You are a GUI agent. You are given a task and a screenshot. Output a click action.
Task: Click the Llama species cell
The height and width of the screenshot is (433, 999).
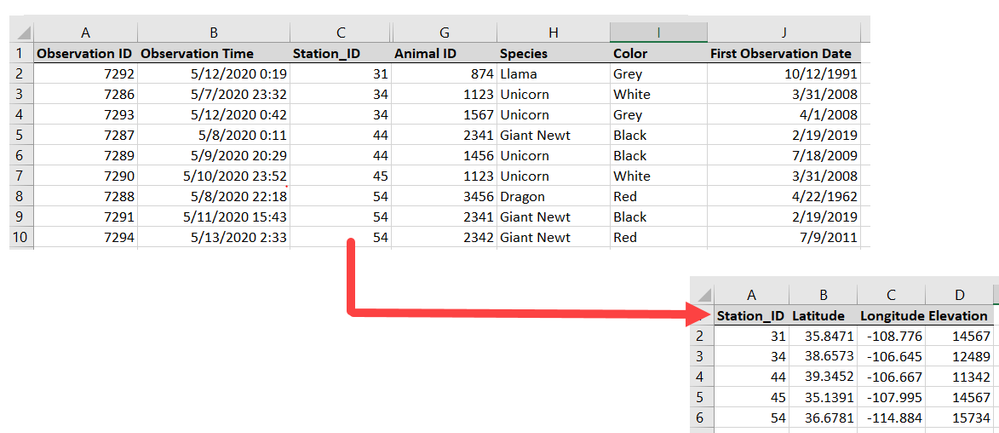pyautogui.click(x=553, y=74)
